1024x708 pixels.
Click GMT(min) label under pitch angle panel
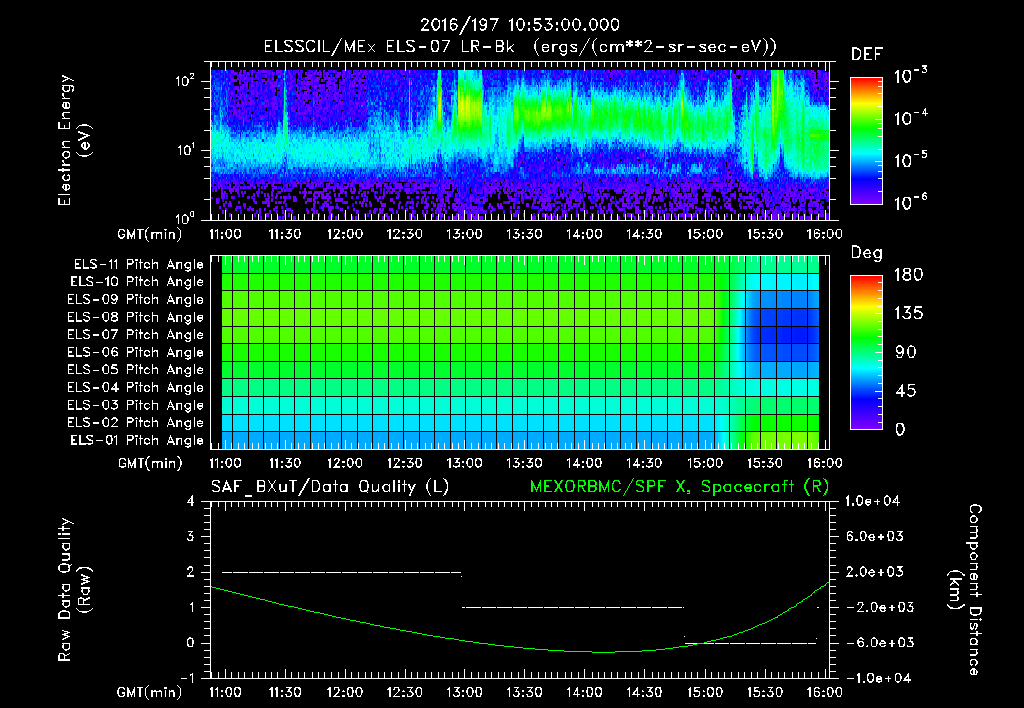[150, 464]
